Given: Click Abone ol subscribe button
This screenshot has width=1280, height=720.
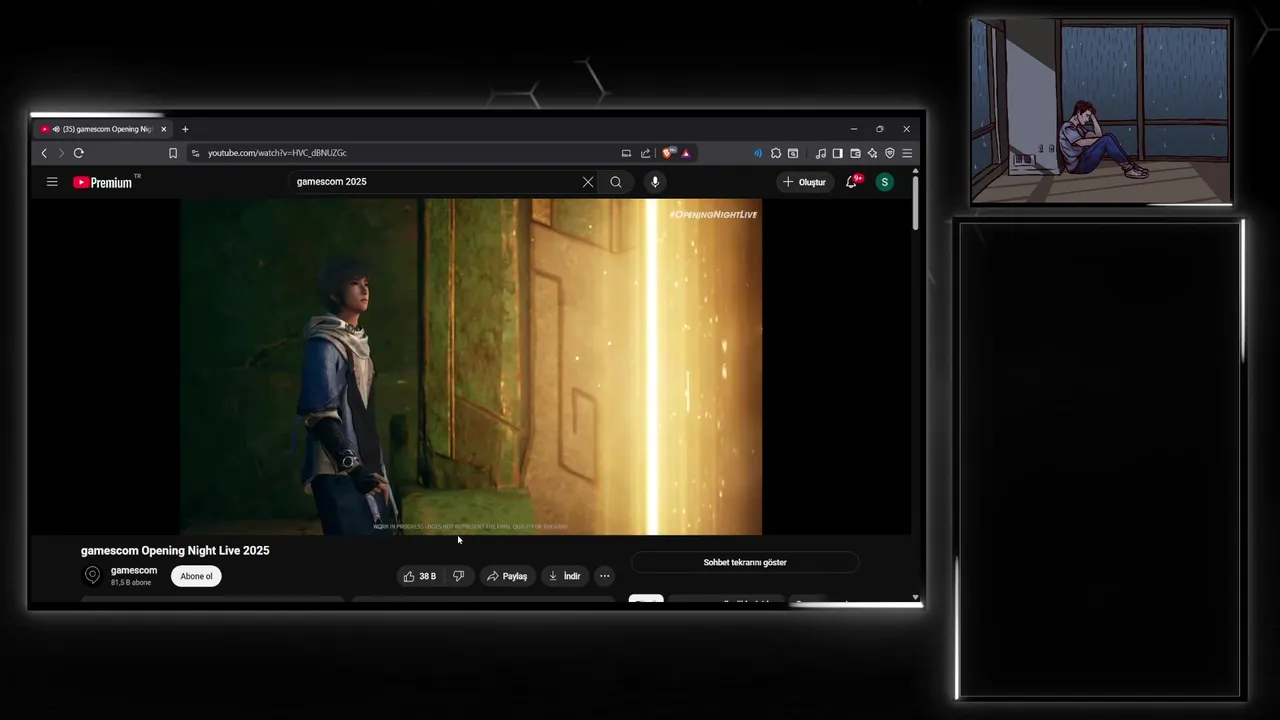Looking at the screenshot, I should [196, 576].
